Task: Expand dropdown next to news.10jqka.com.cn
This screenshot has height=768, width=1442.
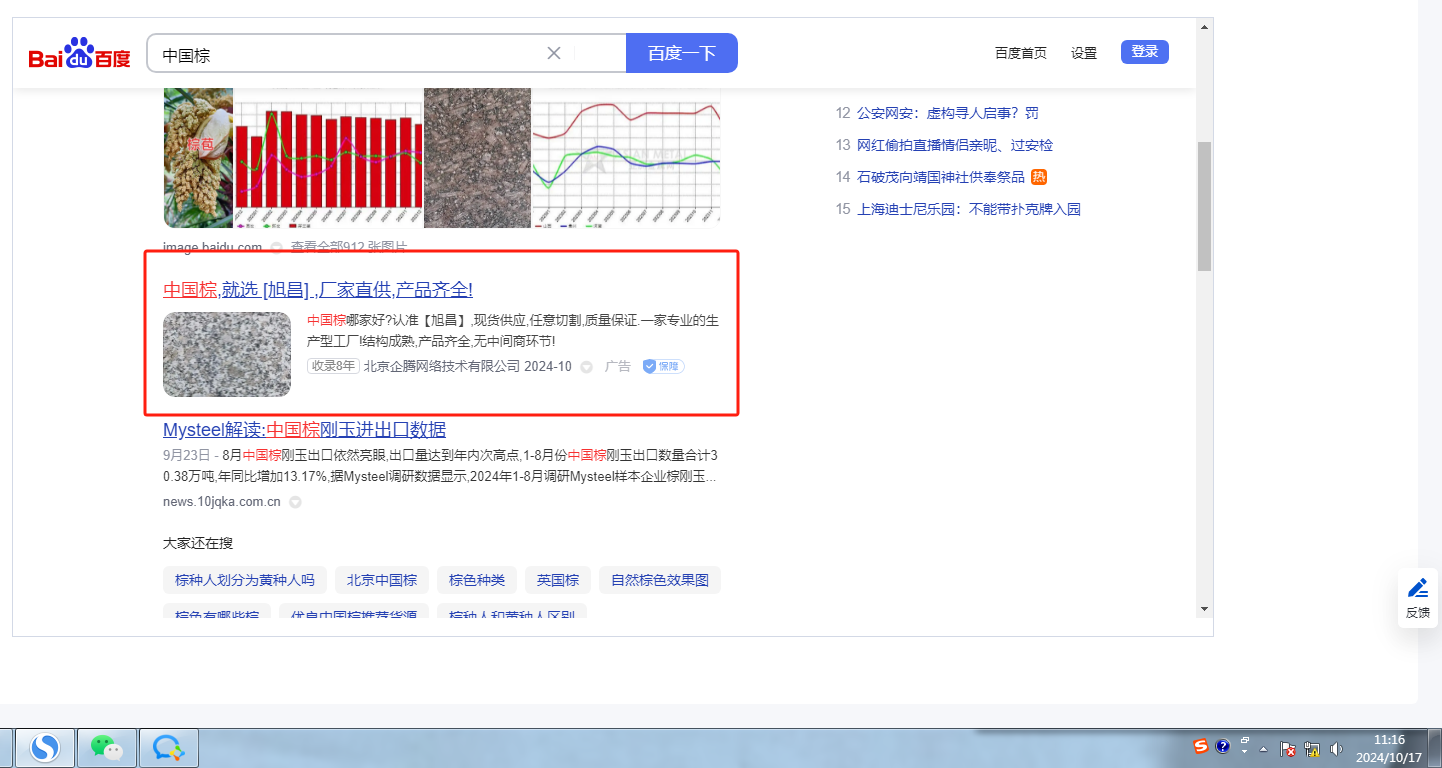Action: [x=295, y=502]
